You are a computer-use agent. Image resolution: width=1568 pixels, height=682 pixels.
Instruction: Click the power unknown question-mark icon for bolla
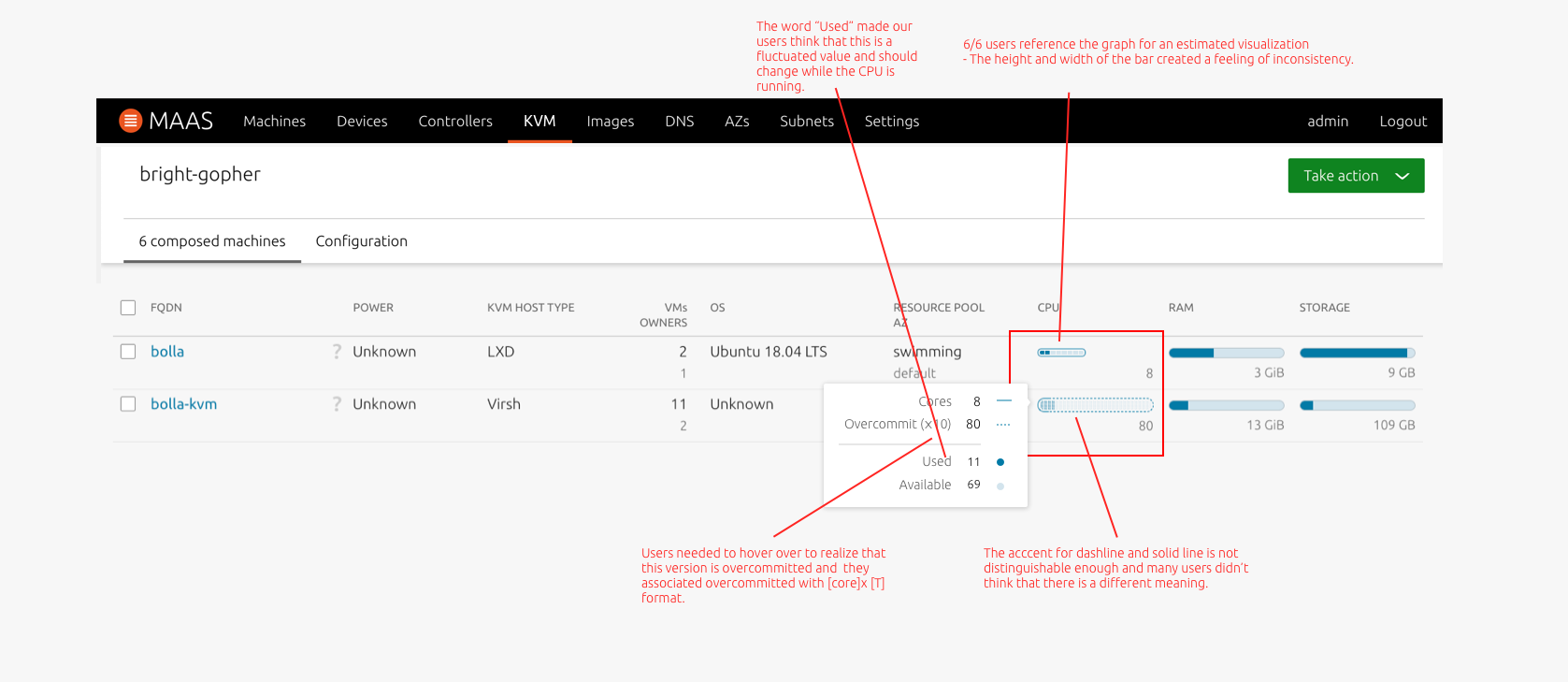click(x=337, y=352)
